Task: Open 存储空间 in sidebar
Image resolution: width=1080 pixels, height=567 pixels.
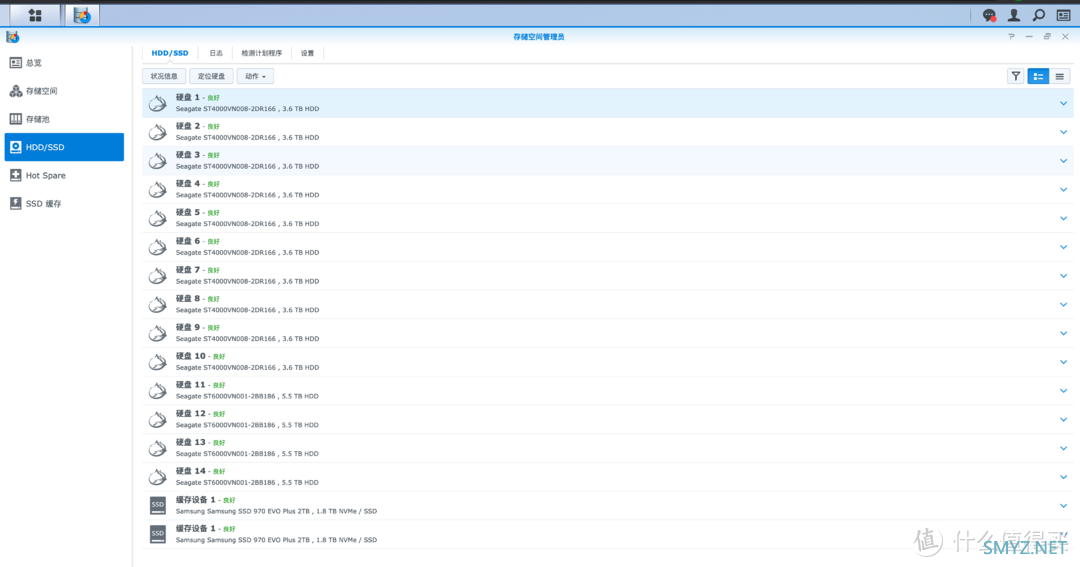Action: tap(64, 91)
